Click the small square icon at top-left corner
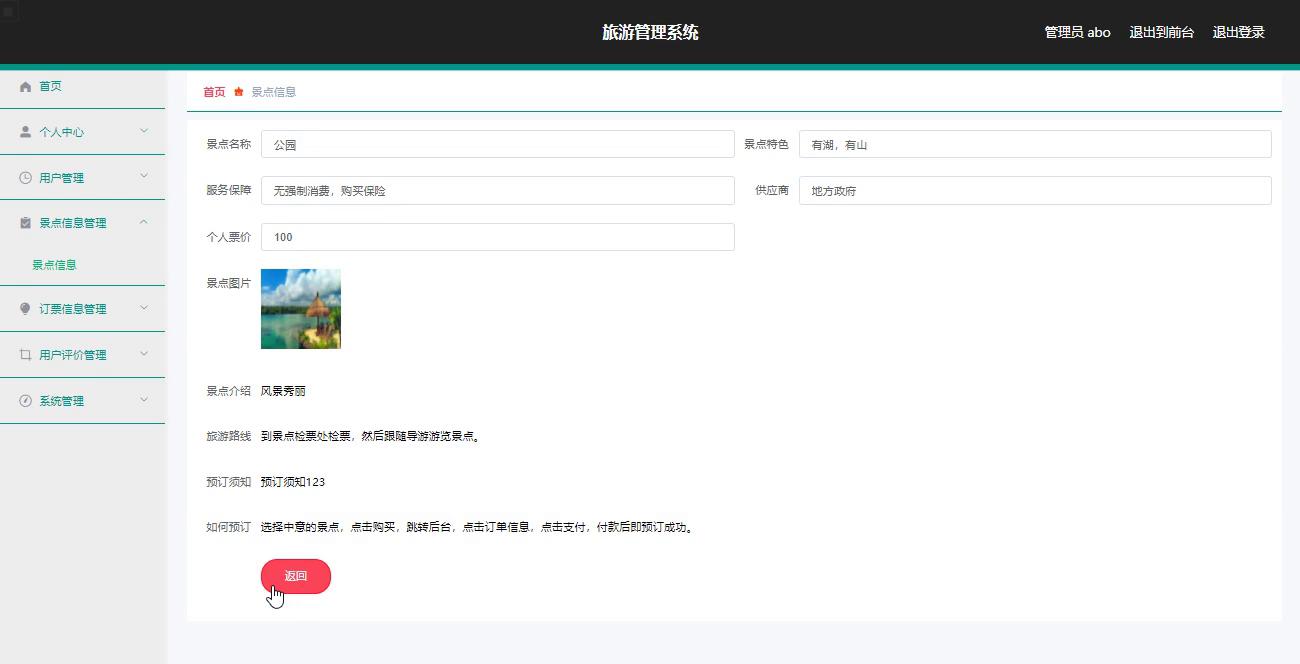The height and width of the screenshot is (664, 1300). (x=9, y=10)
